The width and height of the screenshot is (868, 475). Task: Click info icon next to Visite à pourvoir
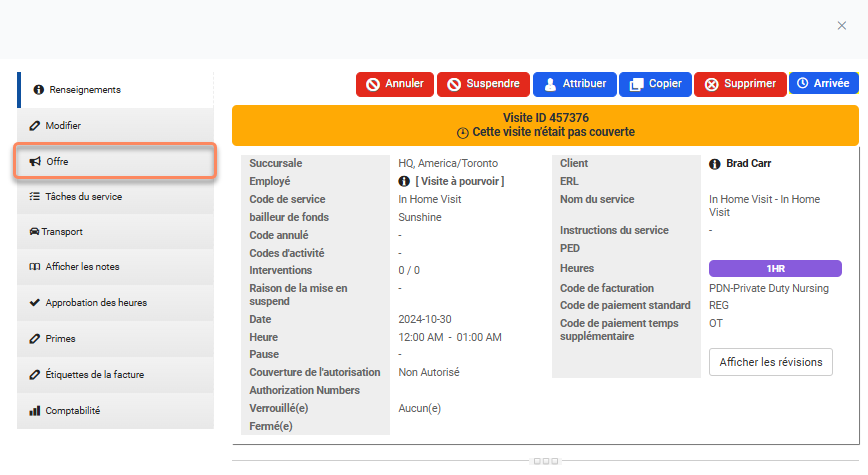coord(404,182)
